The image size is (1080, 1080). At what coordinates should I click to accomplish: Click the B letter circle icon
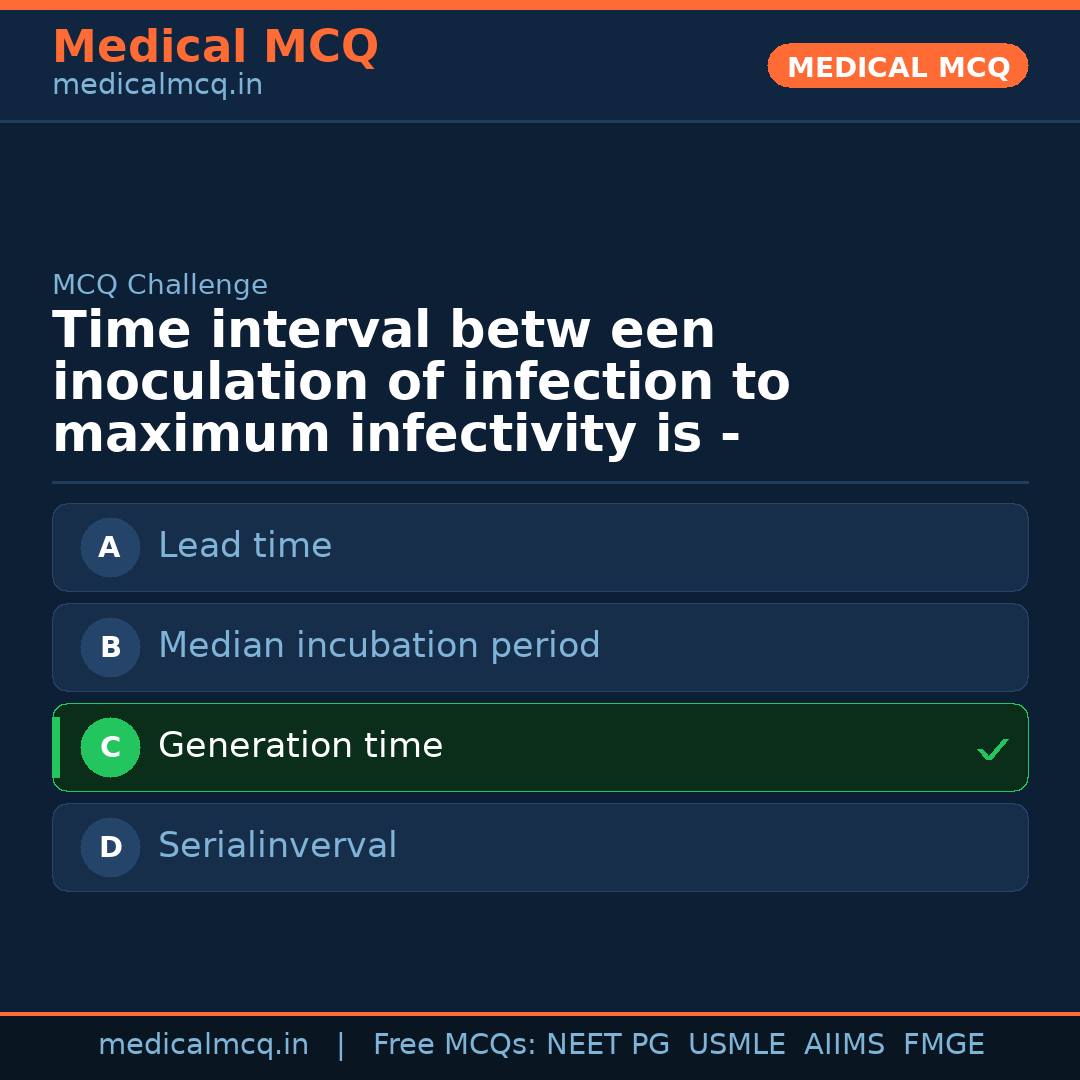tap(110, 647)
